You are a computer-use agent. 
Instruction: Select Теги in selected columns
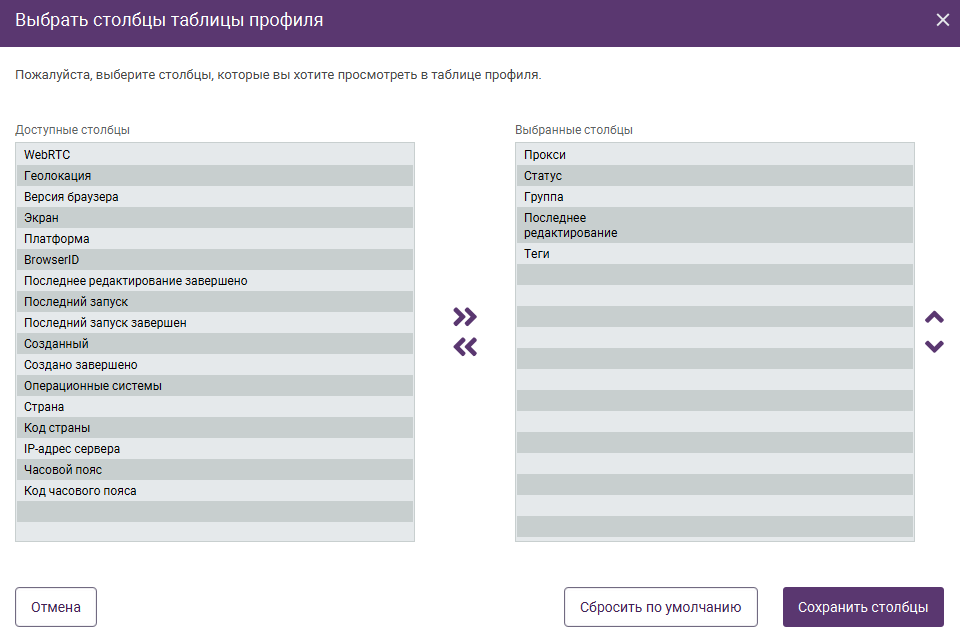click(714, 253)
